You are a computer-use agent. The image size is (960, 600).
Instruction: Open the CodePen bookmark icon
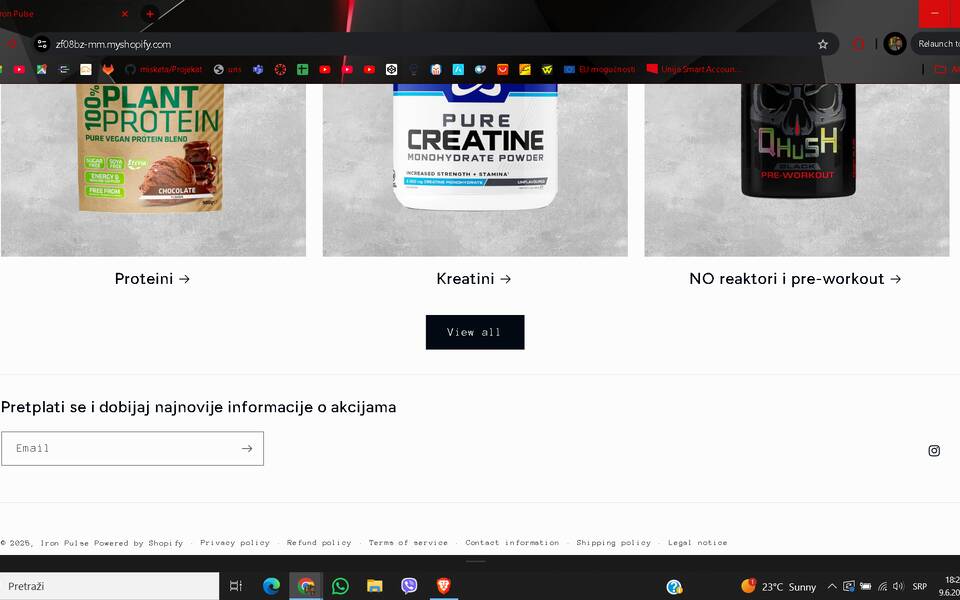tap(391, 69)
